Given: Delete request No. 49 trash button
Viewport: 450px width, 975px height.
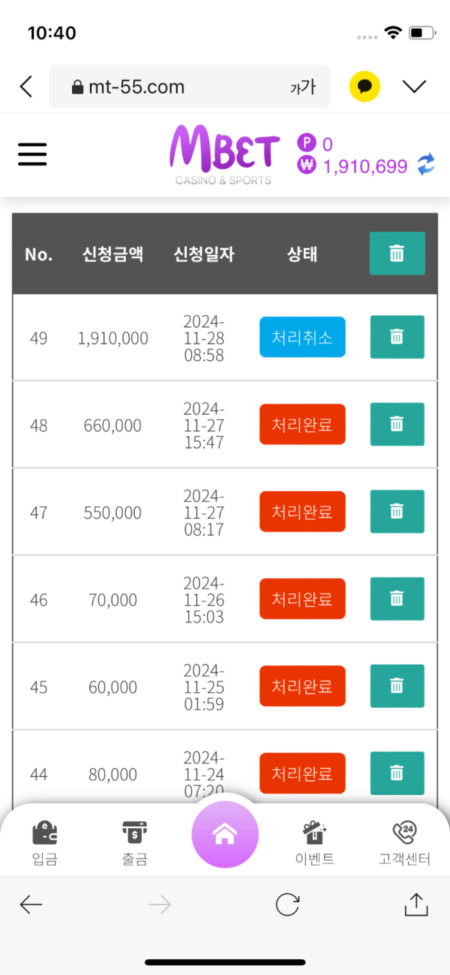Looking at the screenshot, I should tap(397, 337).
